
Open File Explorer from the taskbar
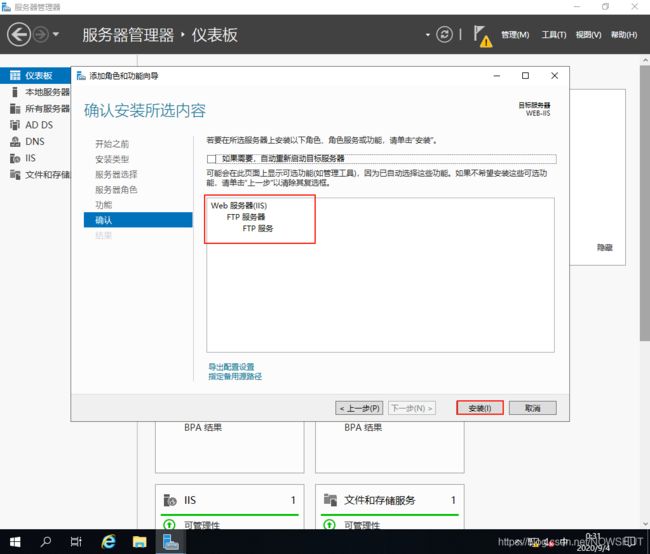pos(140,542)
